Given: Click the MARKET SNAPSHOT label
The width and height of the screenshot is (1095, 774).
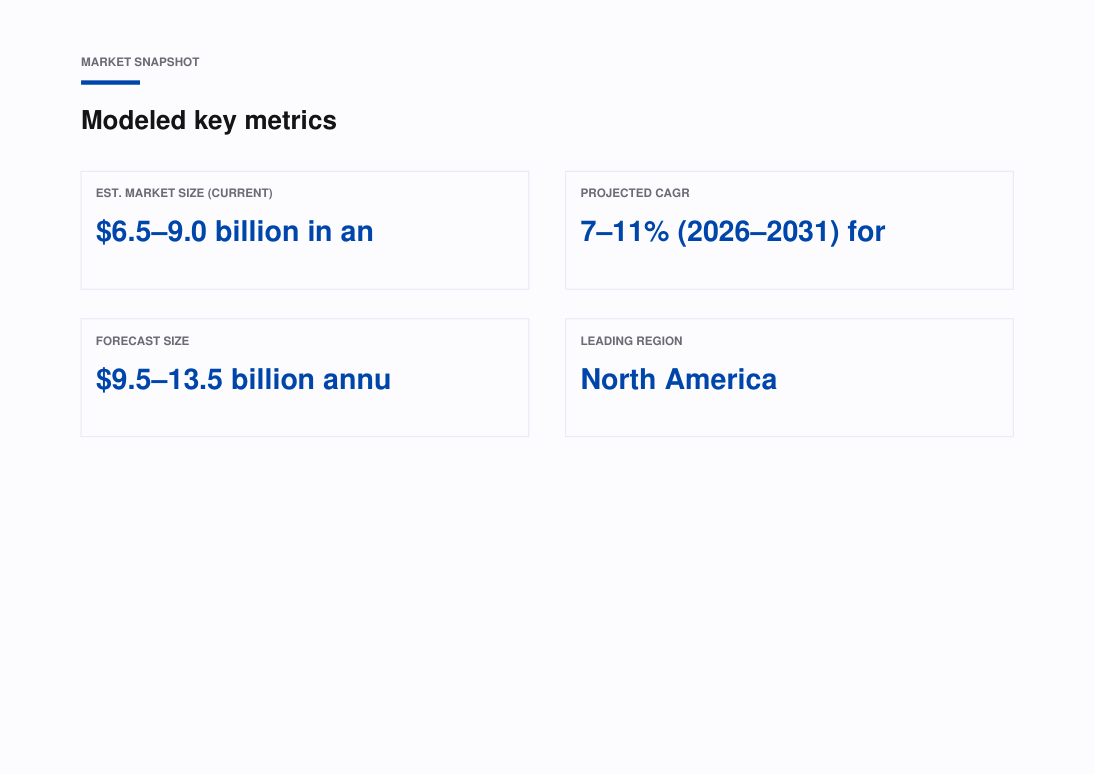Looking at the screenshot, I should (140, 62).
